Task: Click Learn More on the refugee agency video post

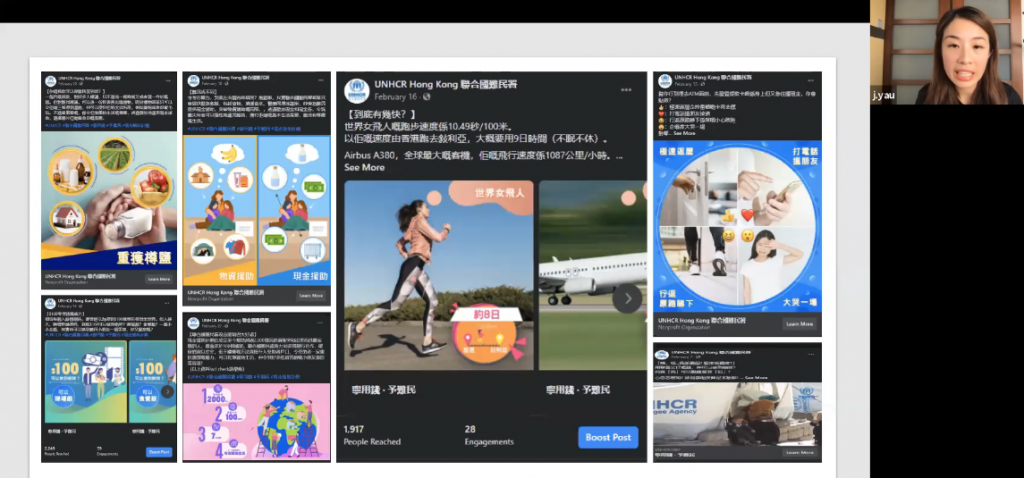Action: tap(800, 453)
